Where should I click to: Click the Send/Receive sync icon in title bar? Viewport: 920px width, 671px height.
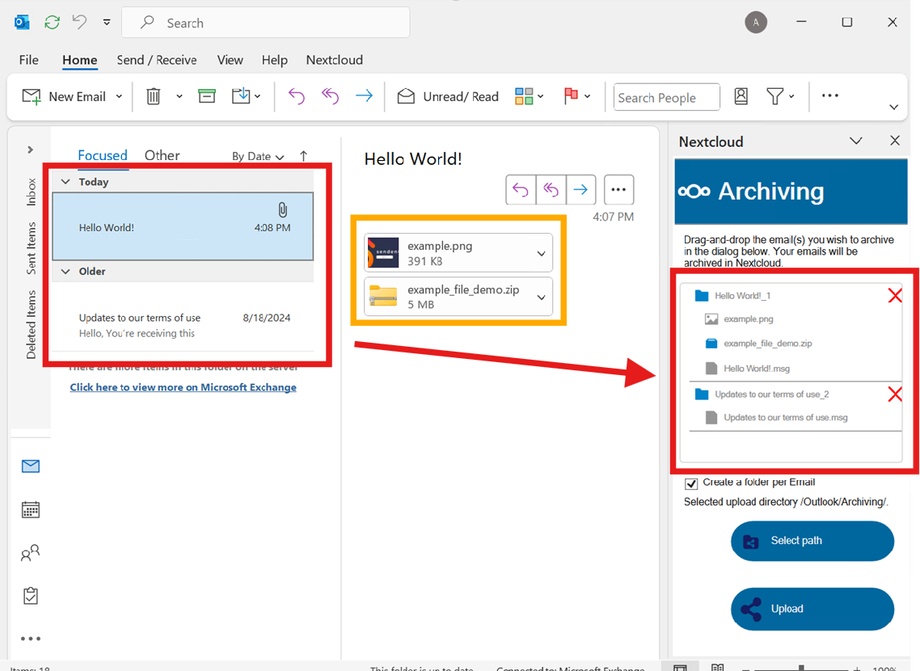[52, 22]
